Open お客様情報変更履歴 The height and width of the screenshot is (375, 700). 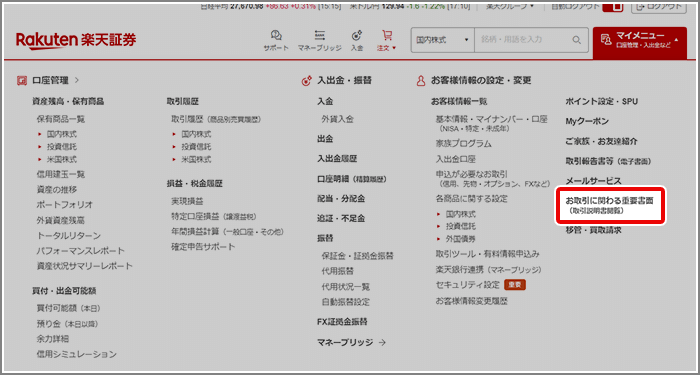(x=472, y=301)
